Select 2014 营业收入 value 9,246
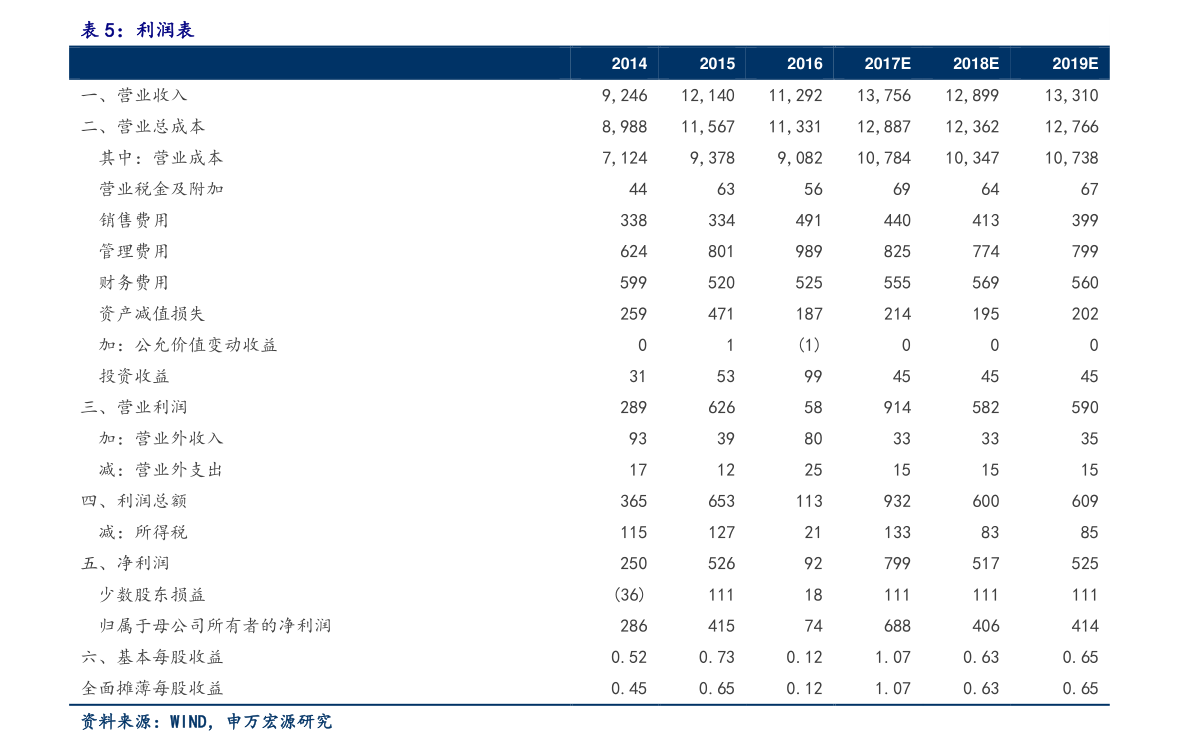This screenshot has height=751, width=1191. pyautogui.click(x=625, y=96)
